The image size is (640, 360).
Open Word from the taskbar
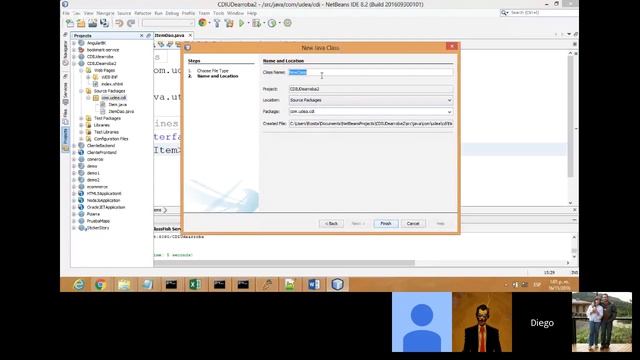pos(313,284)
